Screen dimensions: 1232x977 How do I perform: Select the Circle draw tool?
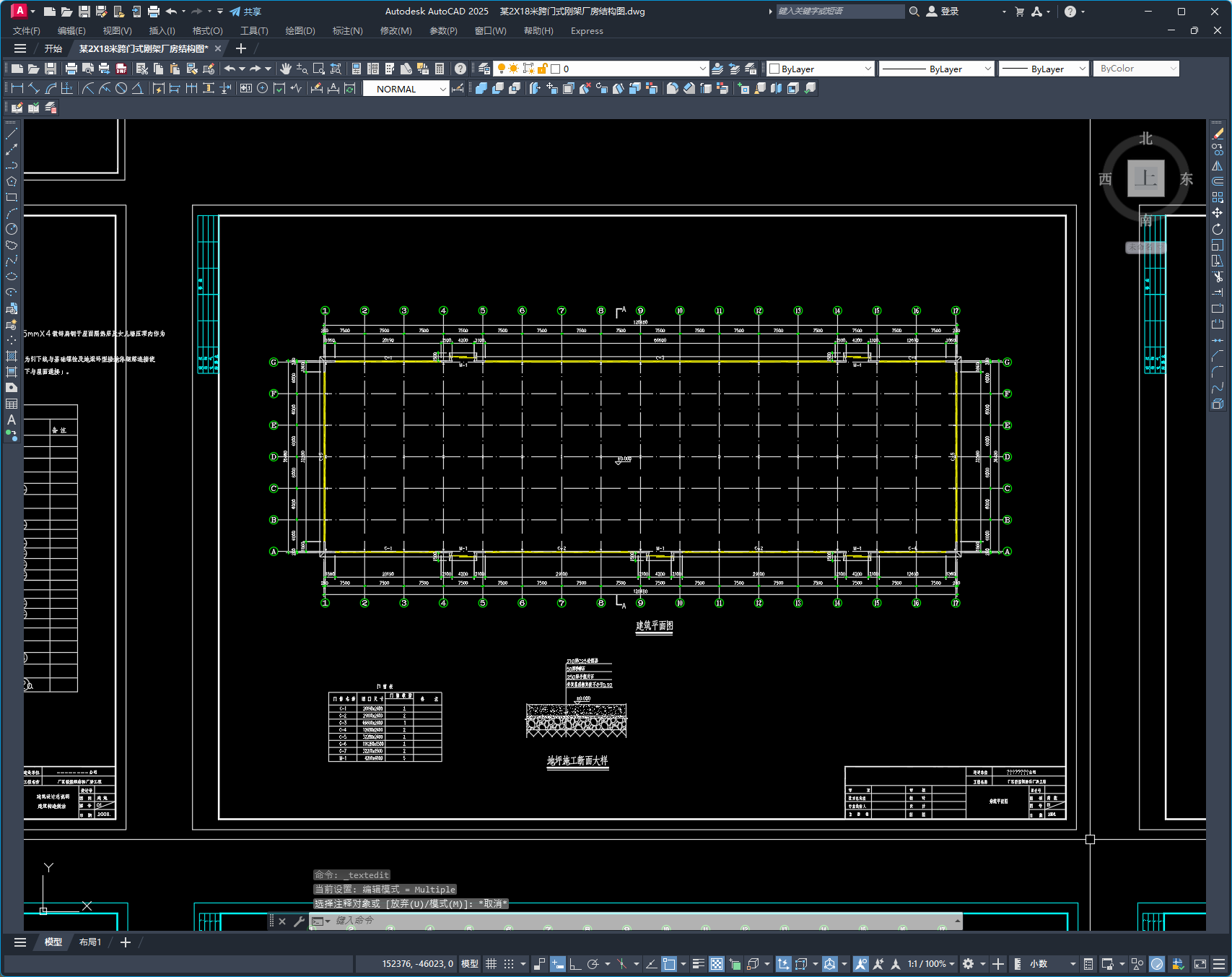tap(12, 229)
